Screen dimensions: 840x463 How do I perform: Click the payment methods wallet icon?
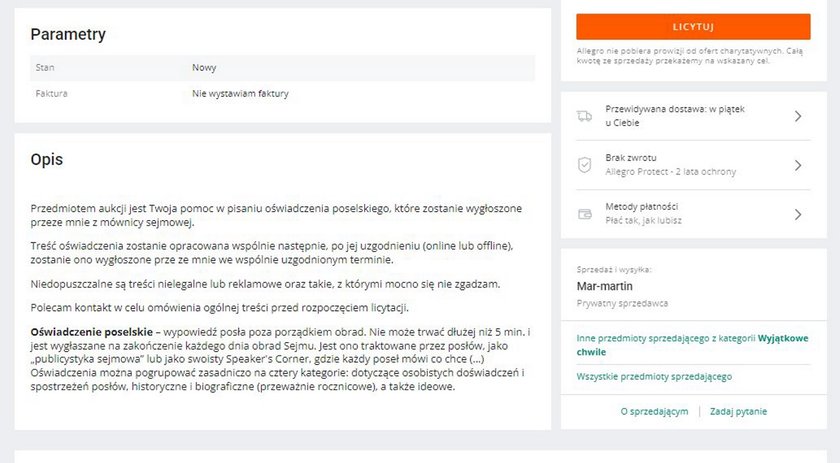(x=584, y=214)
